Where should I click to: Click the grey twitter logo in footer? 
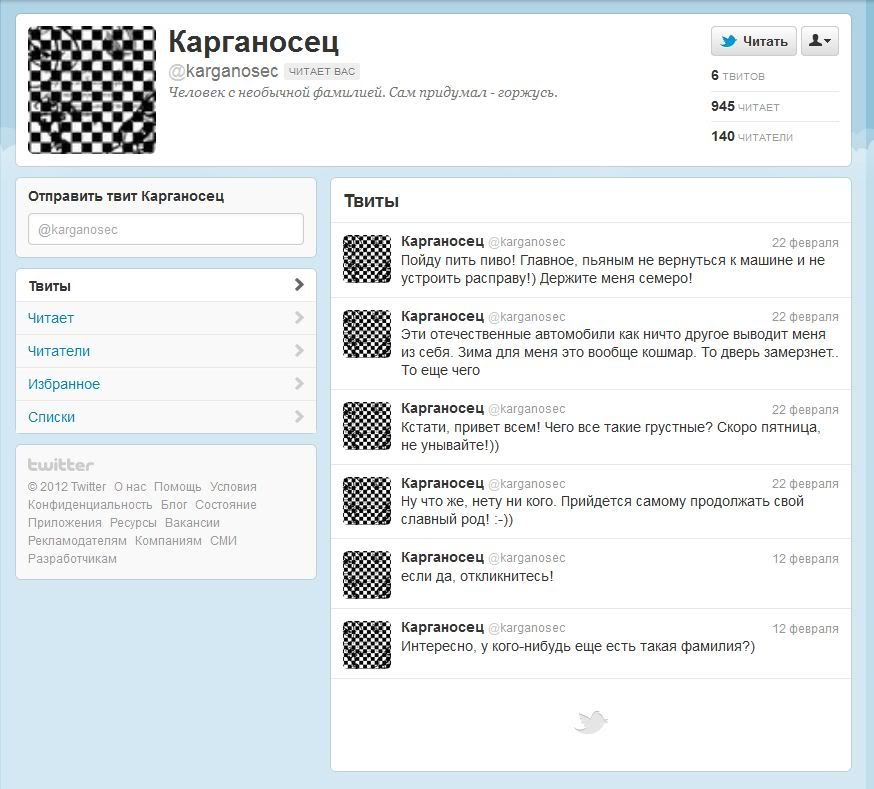61,465
